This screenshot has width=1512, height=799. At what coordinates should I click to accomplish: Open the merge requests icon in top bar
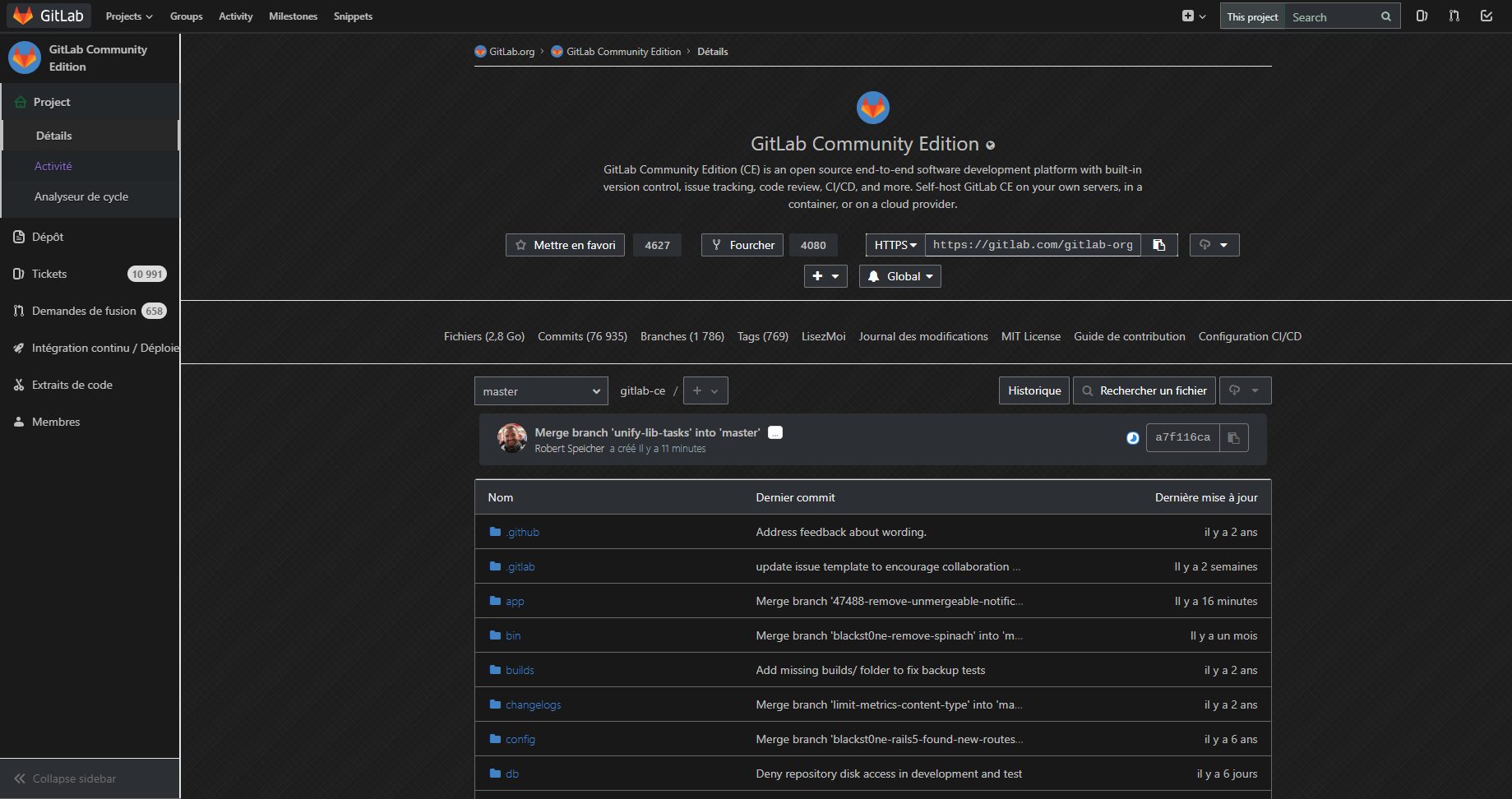coord(1454,16)
